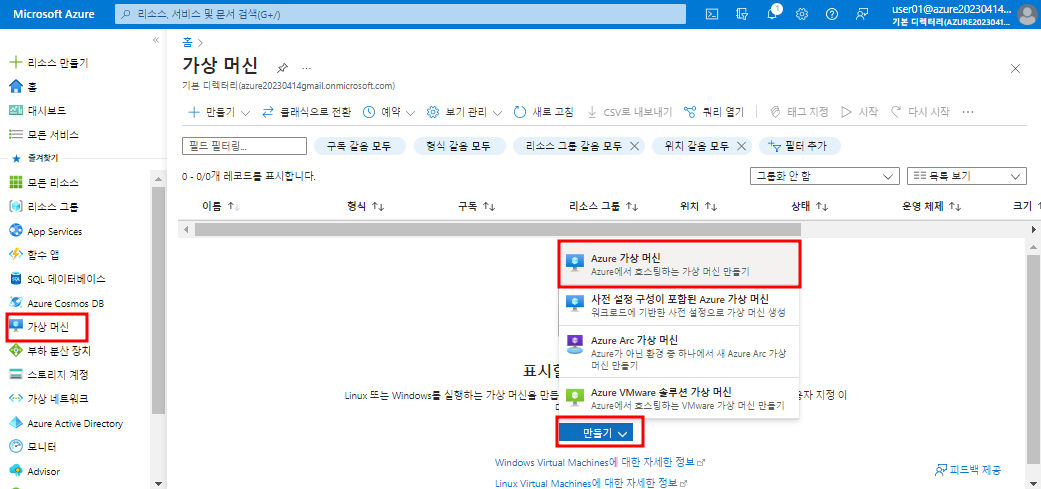Open directory and subscription filter icon

click(742, 14)
